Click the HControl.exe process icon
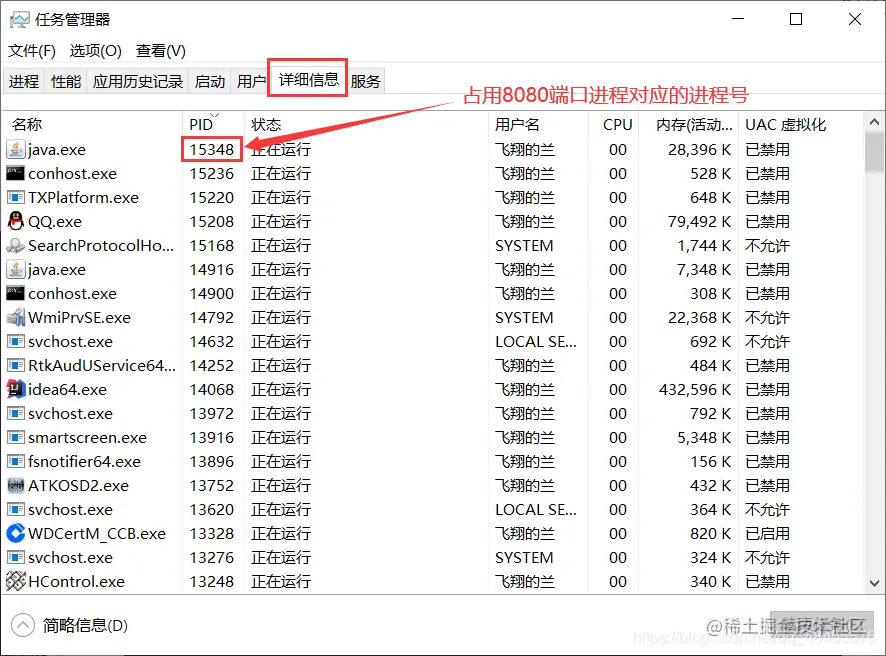886x656 pixels. point(16,581)
